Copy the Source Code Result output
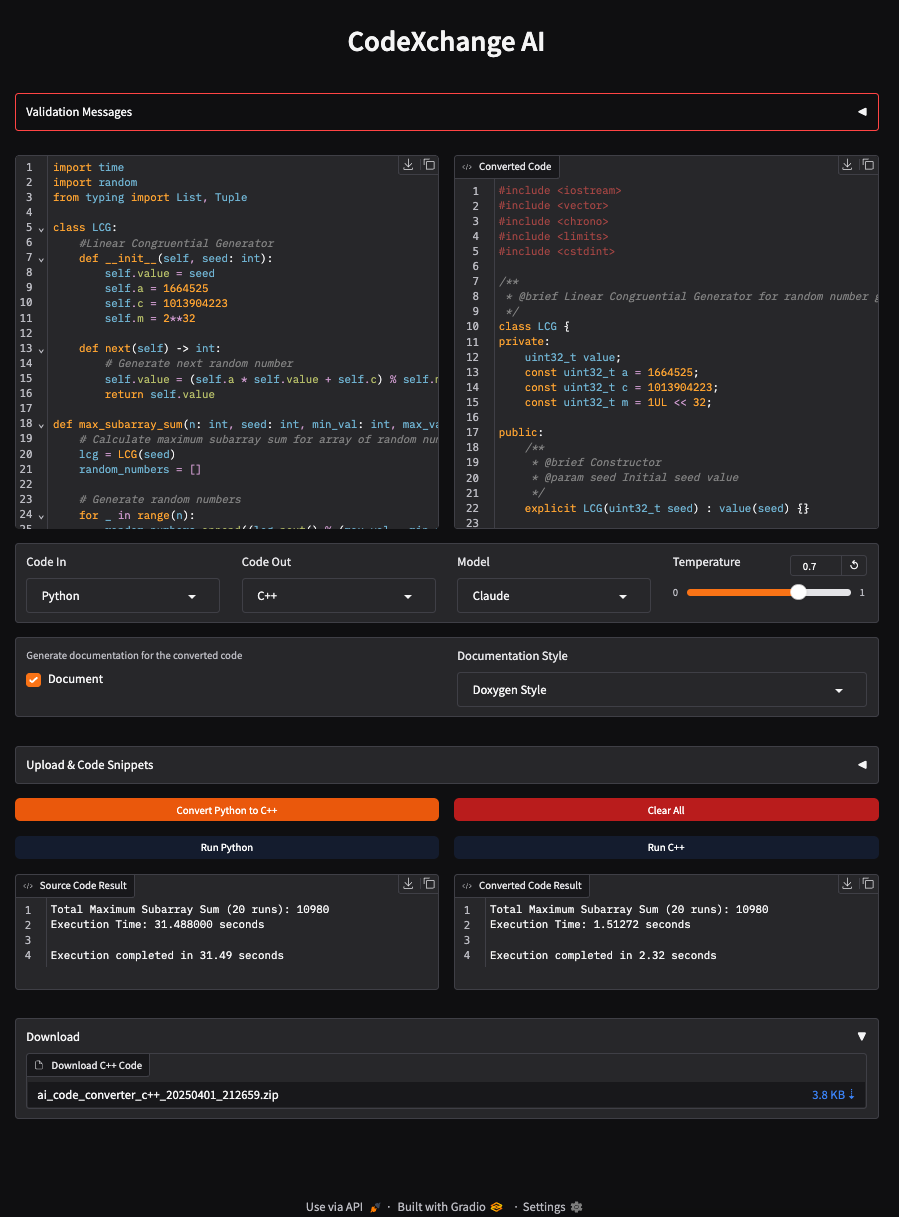 point(429,884)
